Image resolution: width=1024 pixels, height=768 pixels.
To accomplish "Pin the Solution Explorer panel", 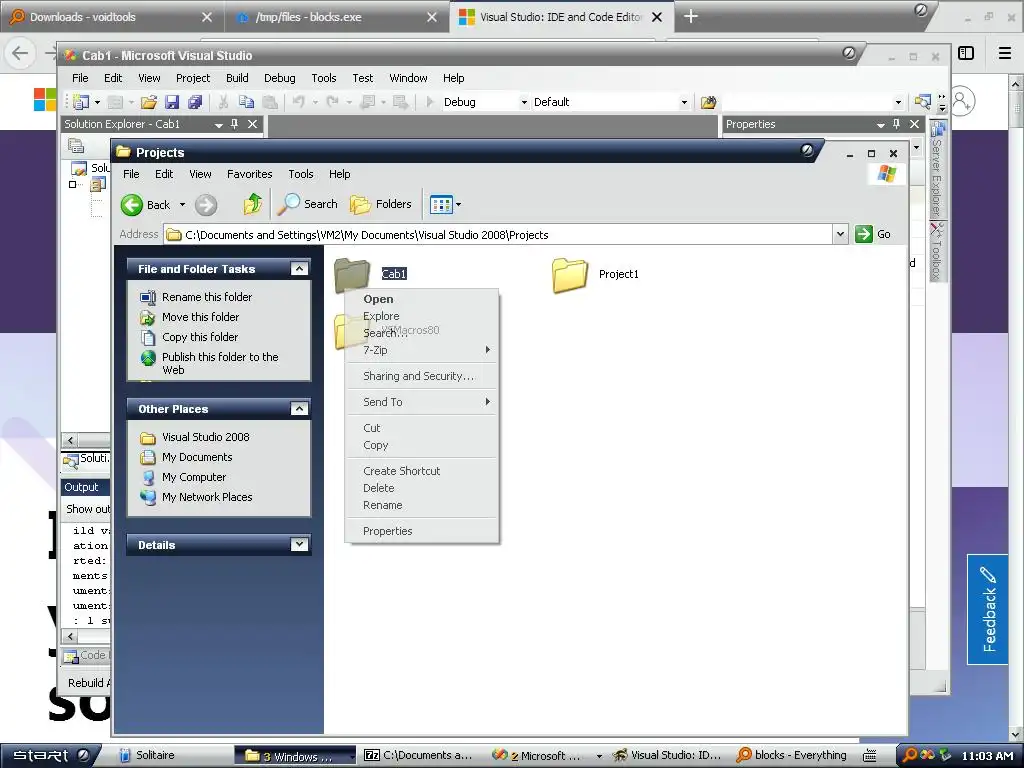I will (x=235, y=124).
